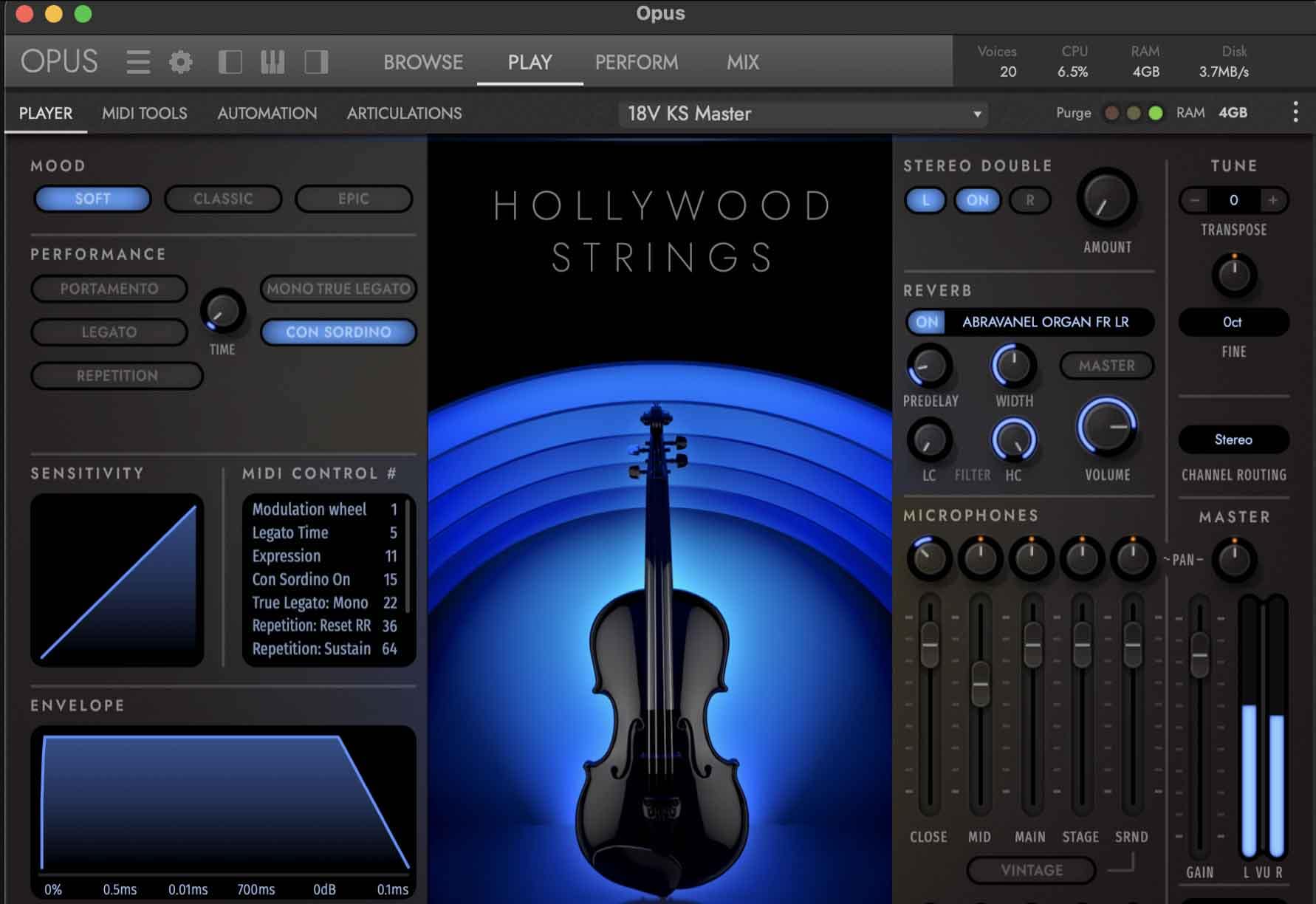The height and width of the screenshot is (904, 1316).
Task: Open the settings gear icon
Action: [x=181, y=62]
